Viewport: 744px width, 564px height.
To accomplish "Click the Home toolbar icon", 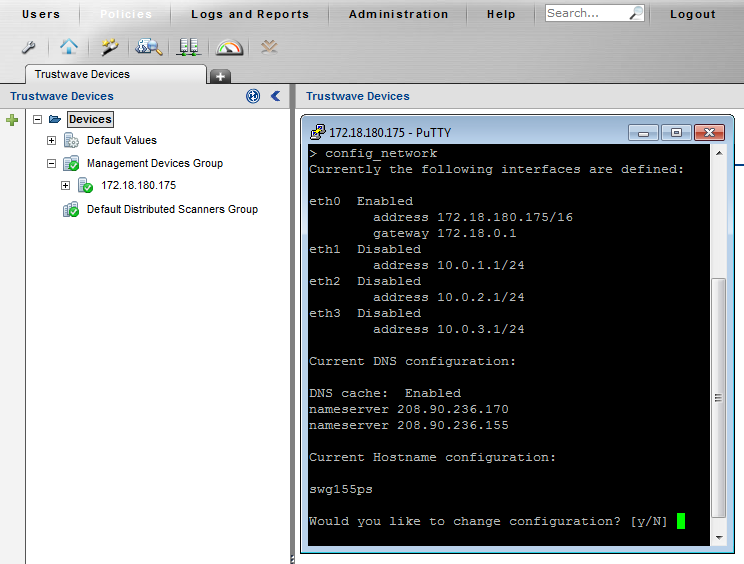I will pyautogui.click(x=68, y=47).
